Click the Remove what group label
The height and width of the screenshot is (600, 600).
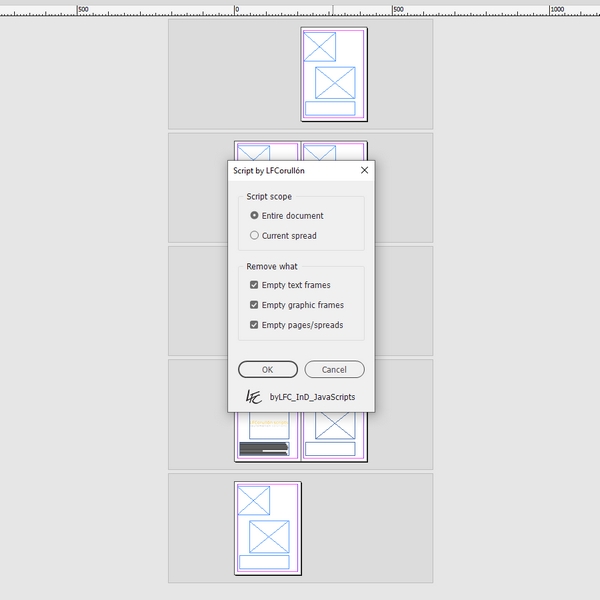(x=272, y=266)
